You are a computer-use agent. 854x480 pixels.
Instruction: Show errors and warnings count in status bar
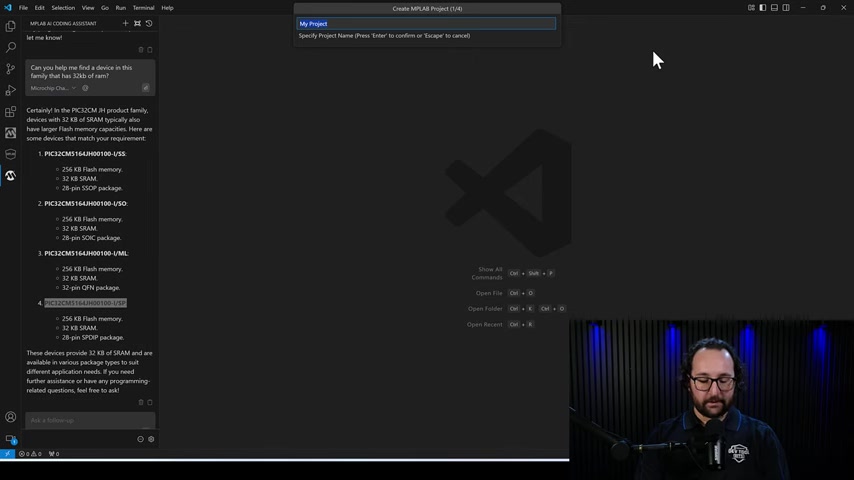click(30, 453)
